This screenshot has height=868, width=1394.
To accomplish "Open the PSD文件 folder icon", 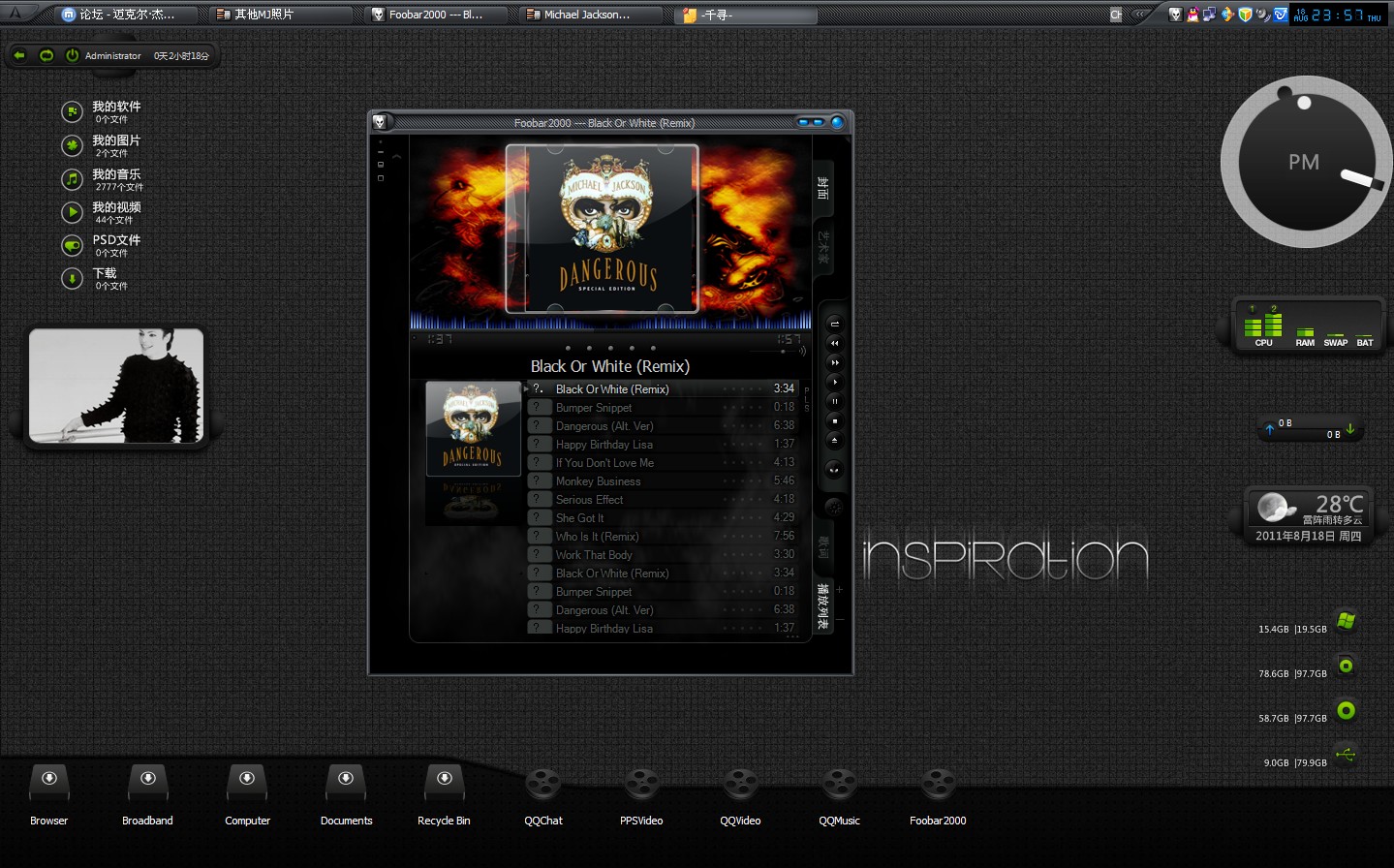I will pos(72,246).
